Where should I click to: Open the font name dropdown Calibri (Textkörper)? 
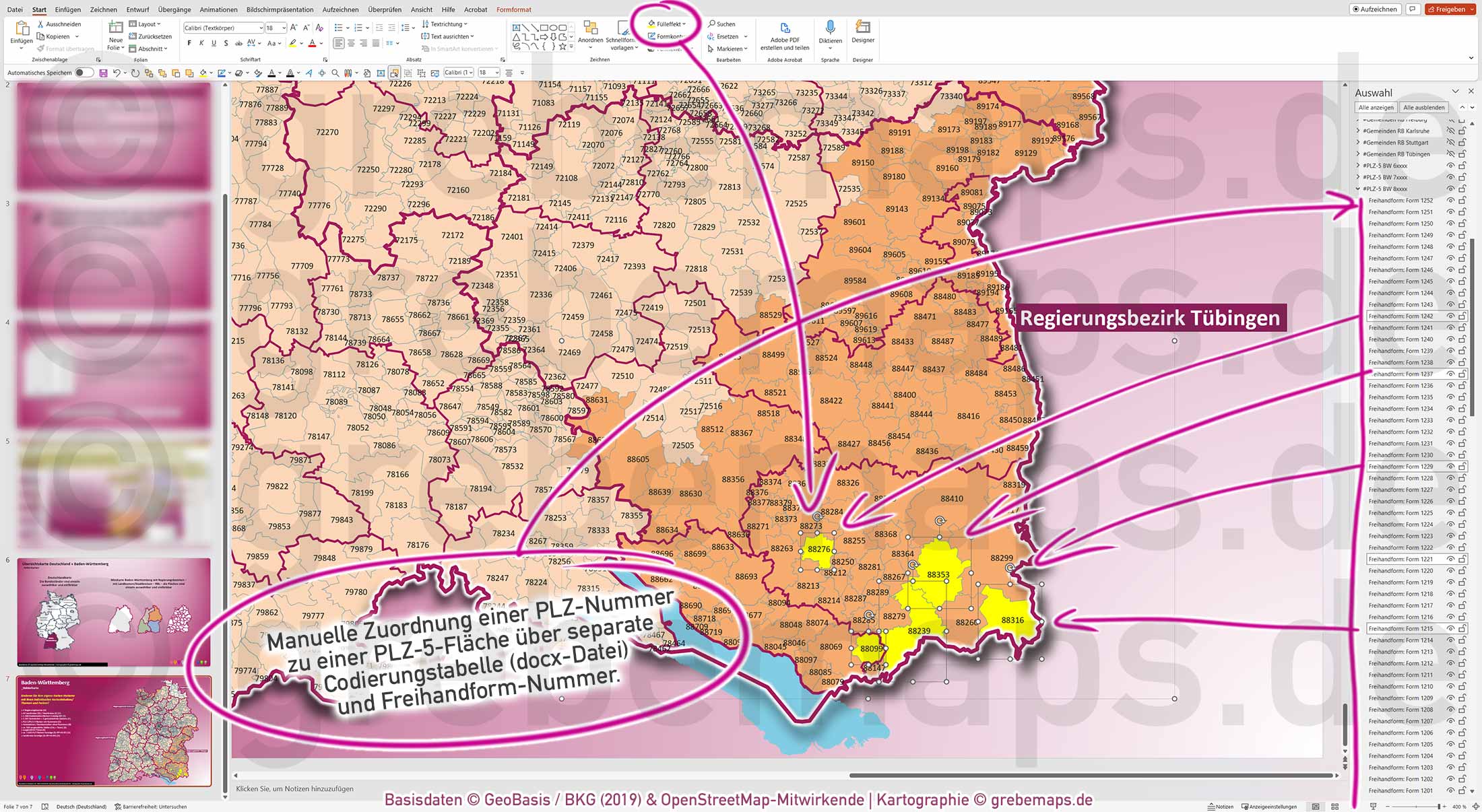click(261, 28)
